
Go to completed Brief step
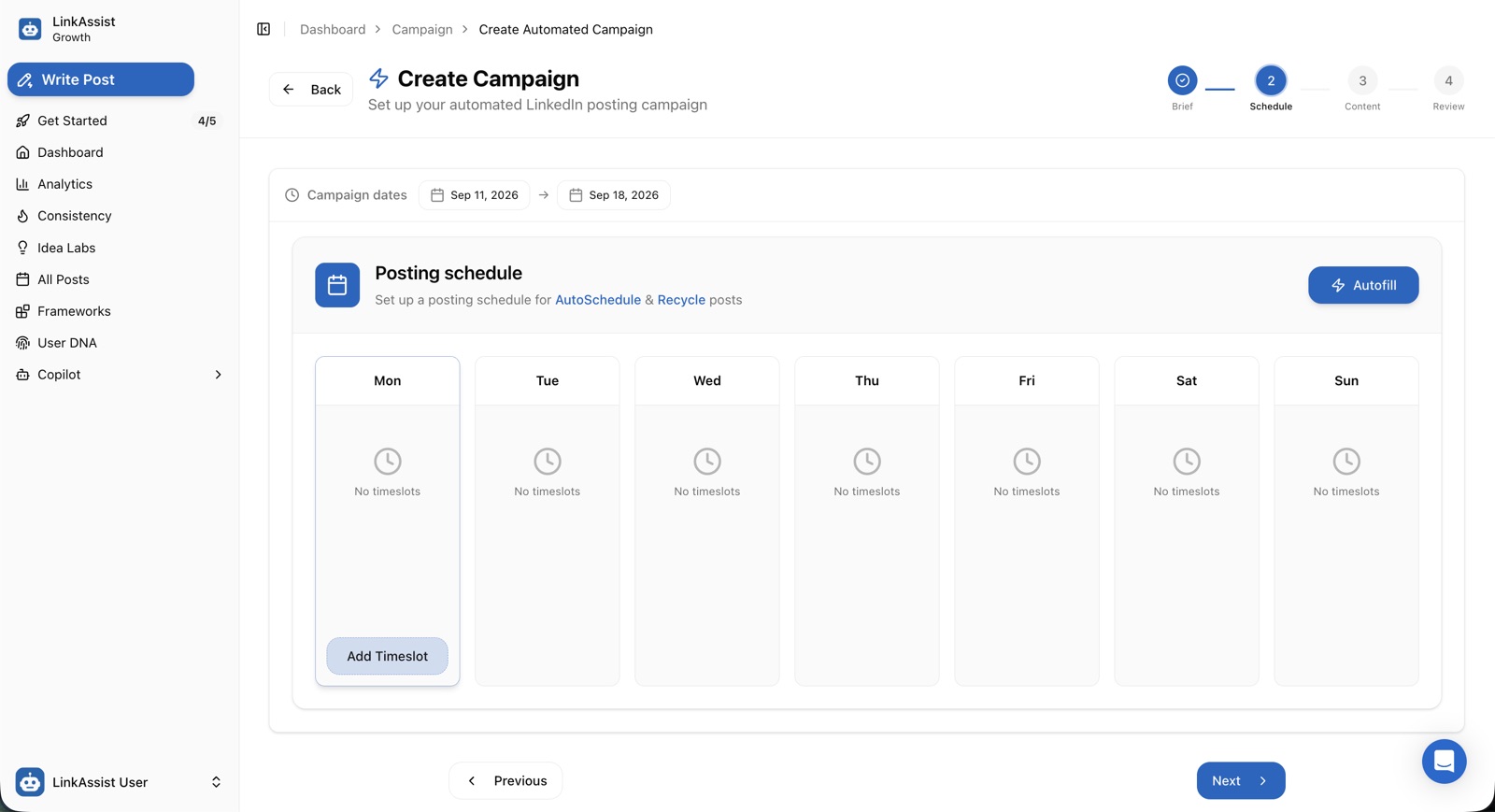(x=1182, y=80)
